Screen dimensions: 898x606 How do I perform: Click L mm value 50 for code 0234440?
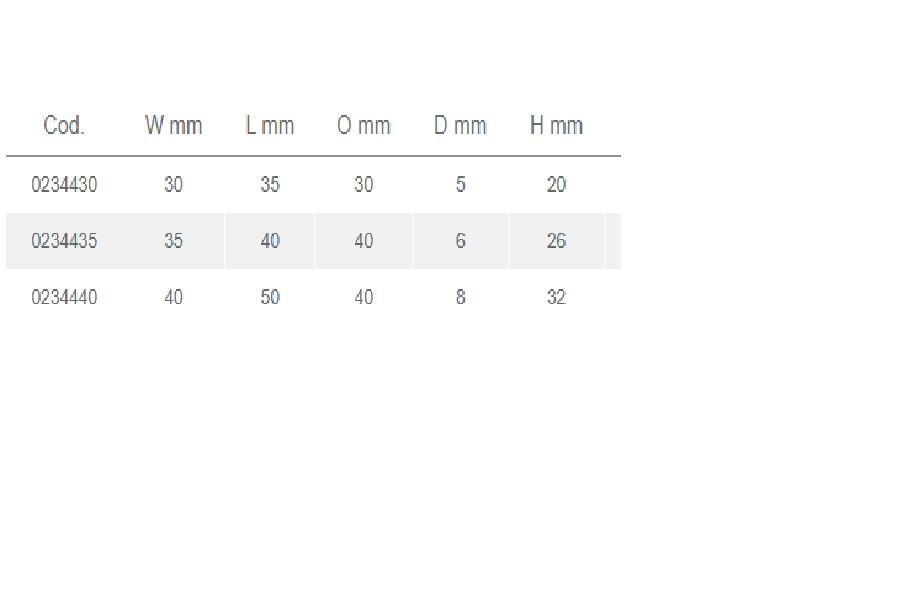pyautogui.click(x=270, y=297)
